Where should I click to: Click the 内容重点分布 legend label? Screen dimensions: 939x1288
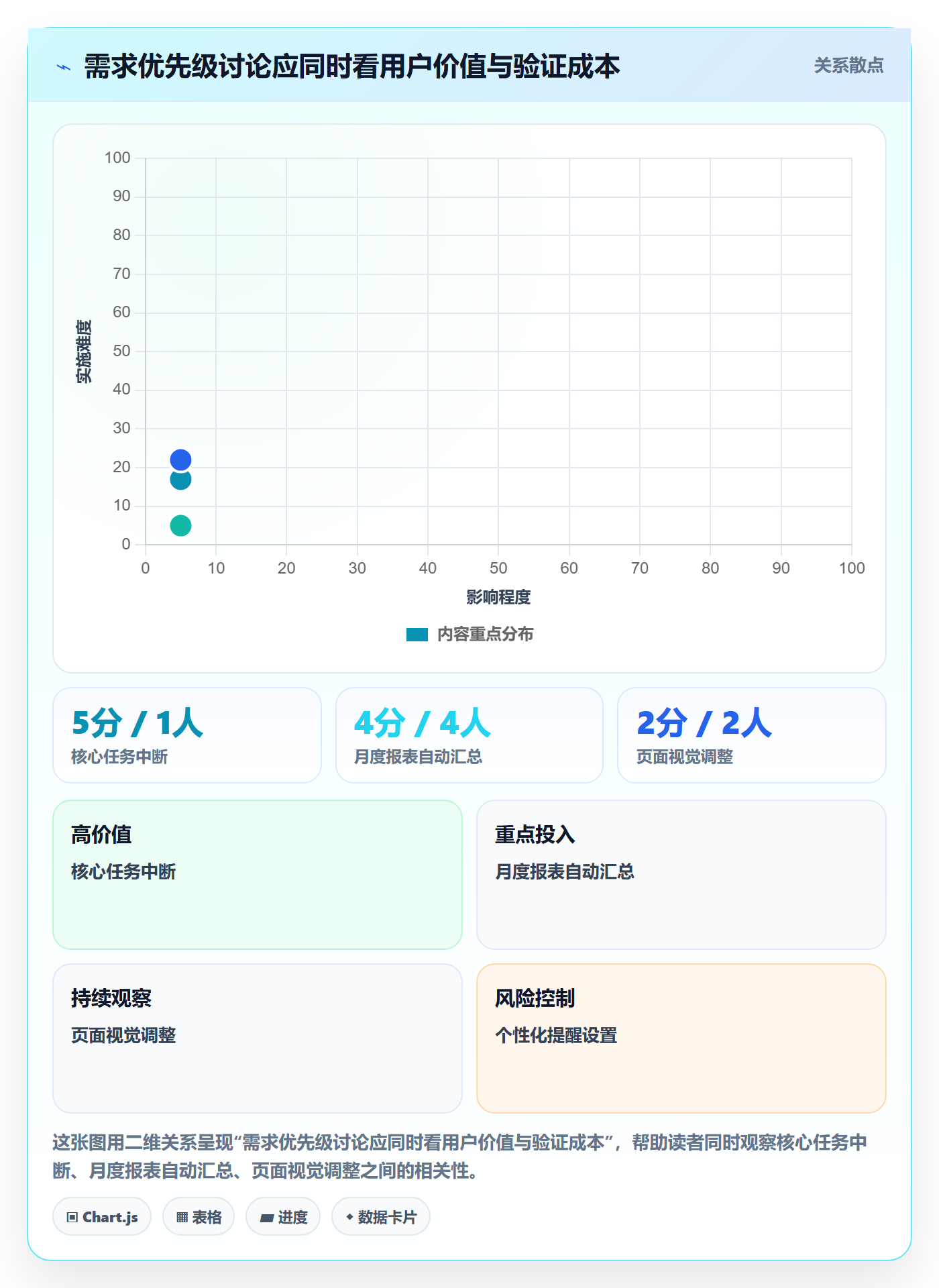tap(485, 635)
